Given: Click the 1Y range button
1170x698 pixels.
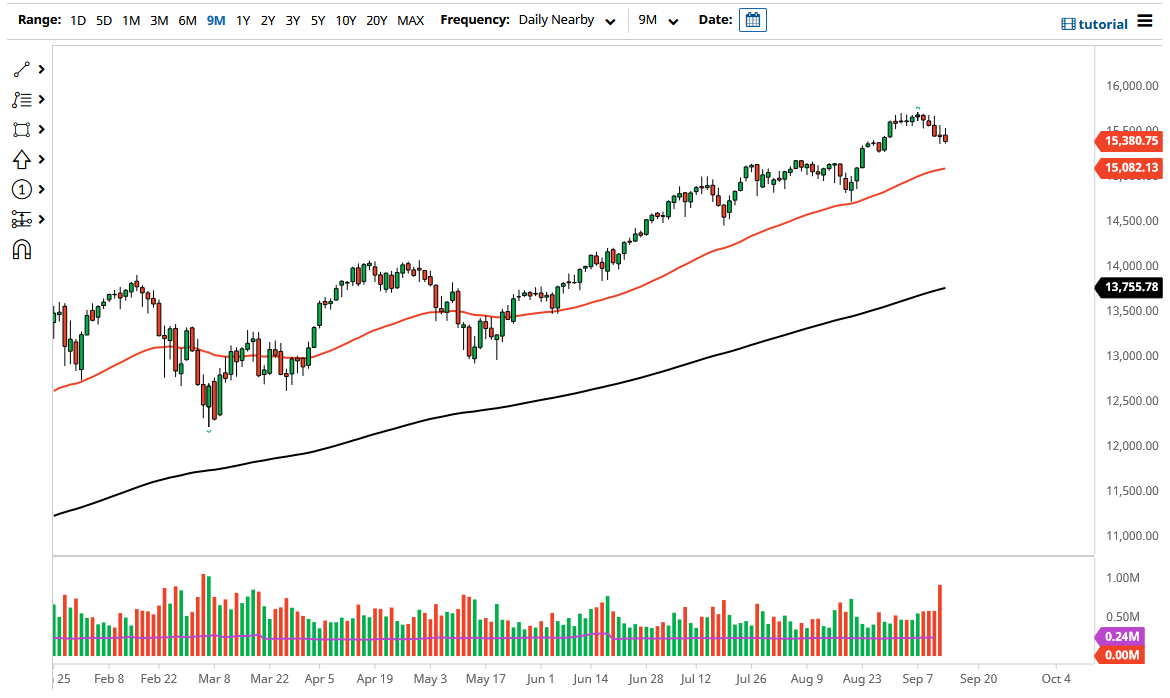Looking at the screenshot, I should (242, 19).
